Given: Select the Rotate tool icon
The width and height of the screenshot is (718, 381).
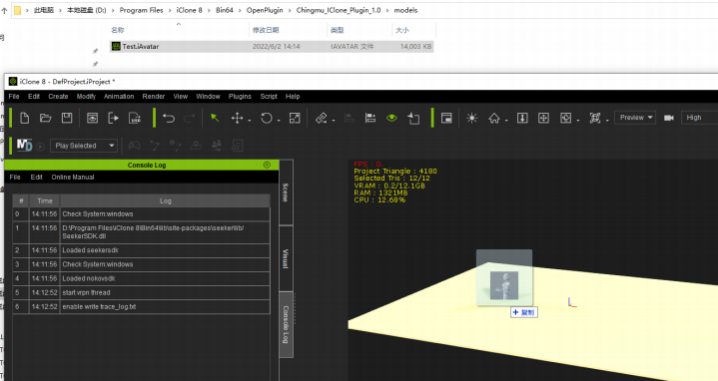Looking at the screenshot, I should click(x=266, y=118).
